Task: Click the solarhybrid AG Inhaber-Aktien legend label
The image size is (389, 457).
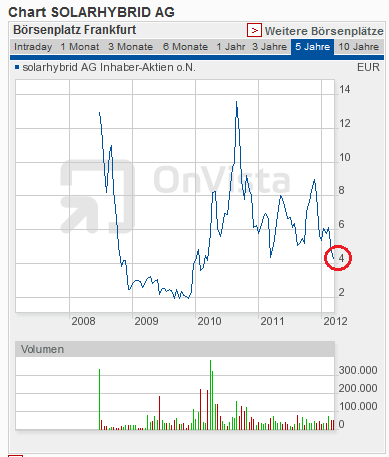Action: point(109,67)
